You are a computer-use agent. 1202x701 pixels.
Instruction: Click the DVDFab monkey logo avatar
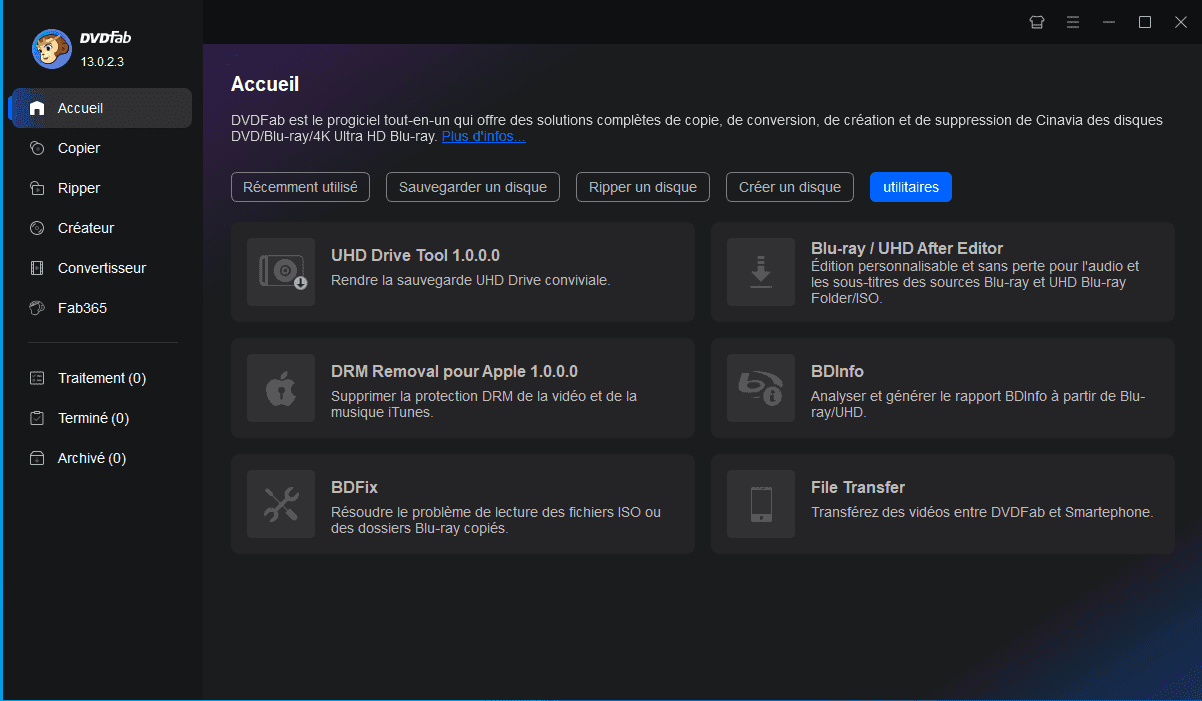(x=52, y=48)
